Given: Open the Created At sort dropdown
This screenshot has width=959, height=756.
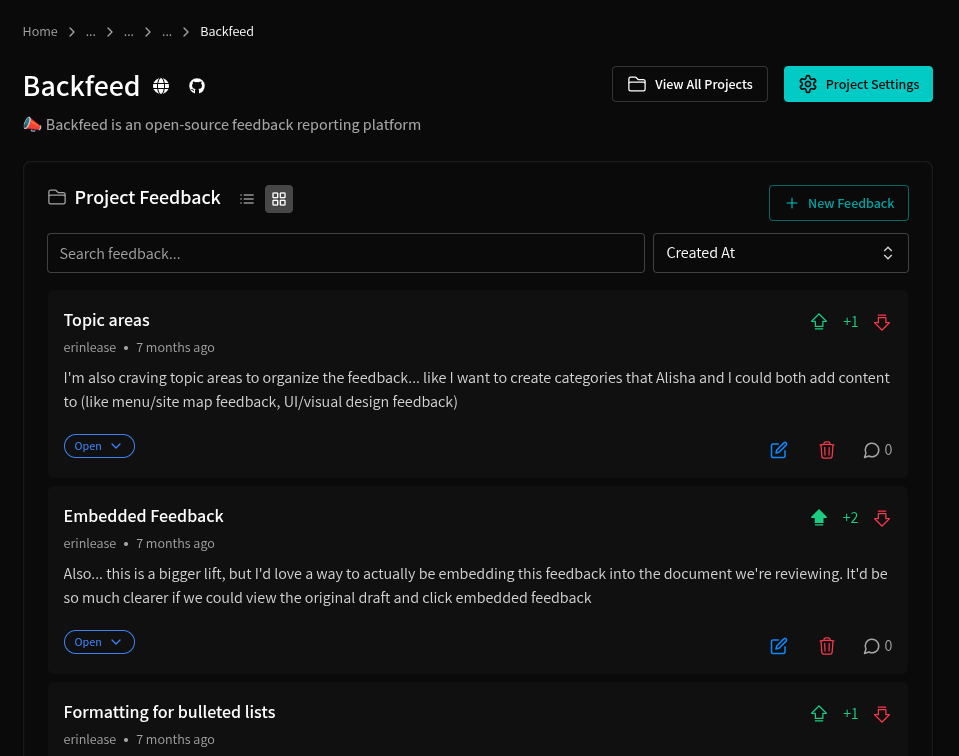Looking at the screenshot, I should [x=780, y=253].
